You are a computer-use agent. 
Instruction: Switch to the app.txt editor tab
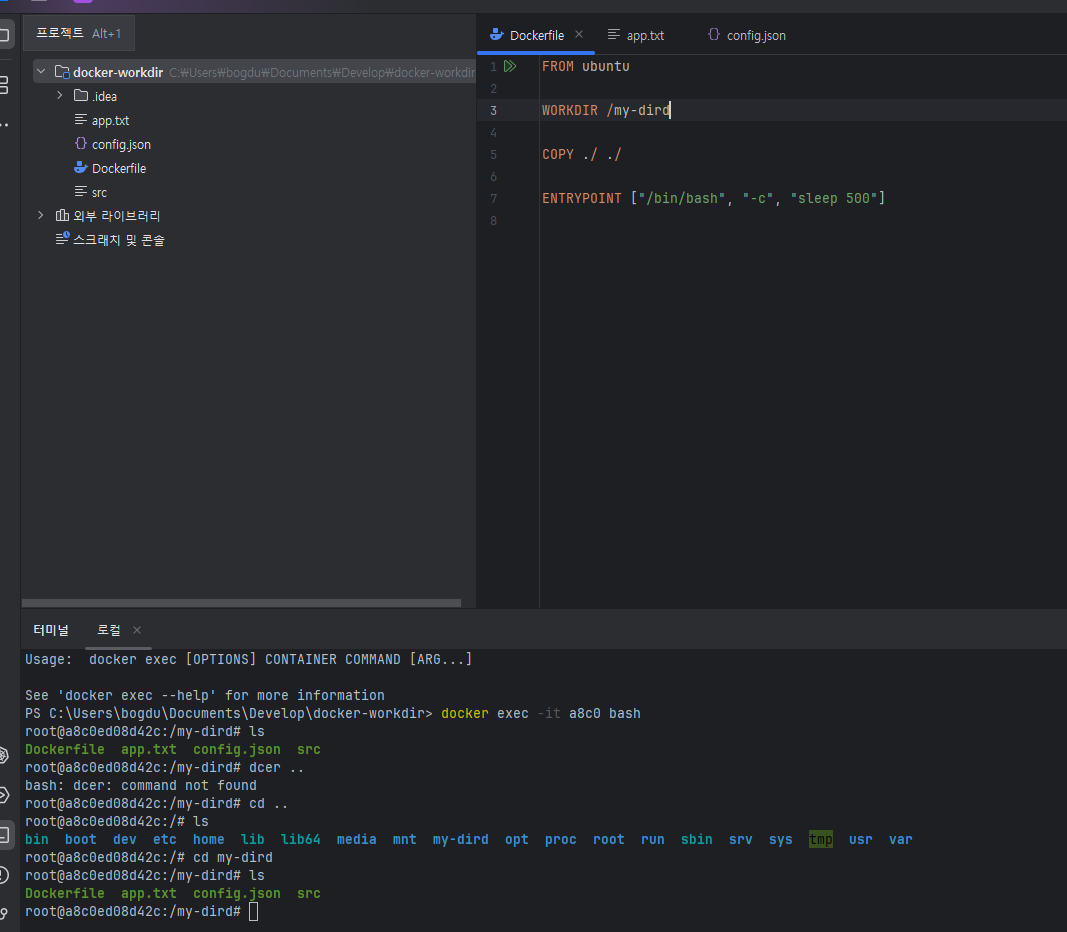636,35
